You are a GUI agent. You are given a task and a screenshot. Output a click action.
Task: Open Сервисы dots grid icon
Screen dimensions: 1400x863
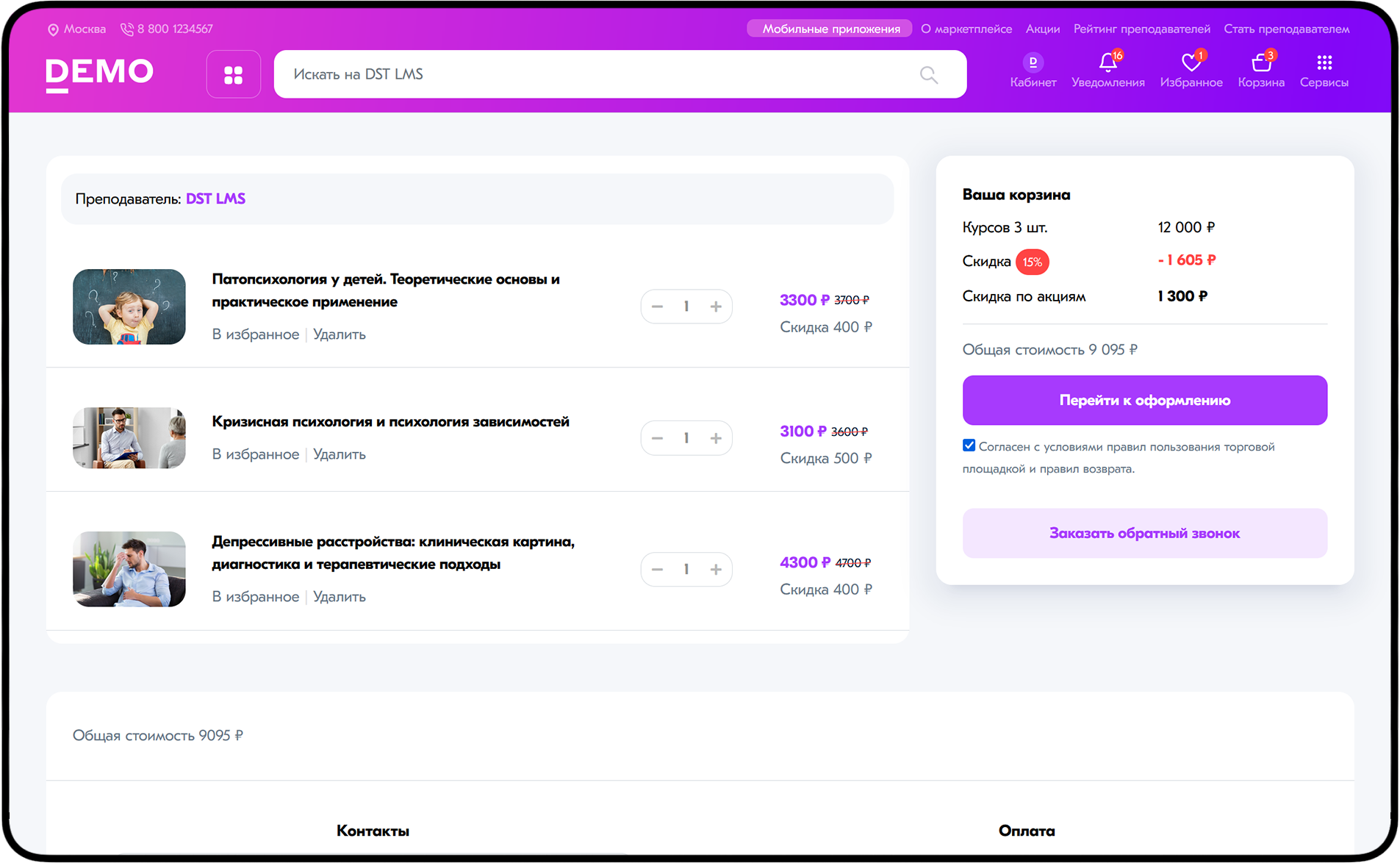point(1324,62)
